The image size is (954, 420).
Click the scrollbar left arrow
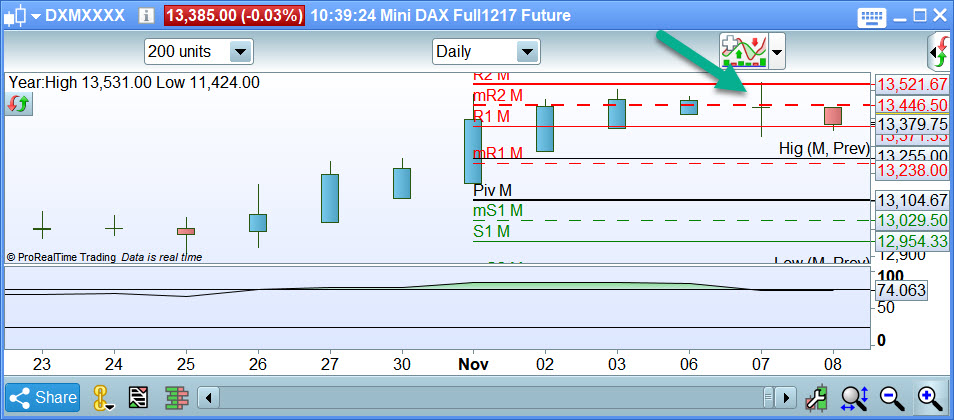pos(209,399)
